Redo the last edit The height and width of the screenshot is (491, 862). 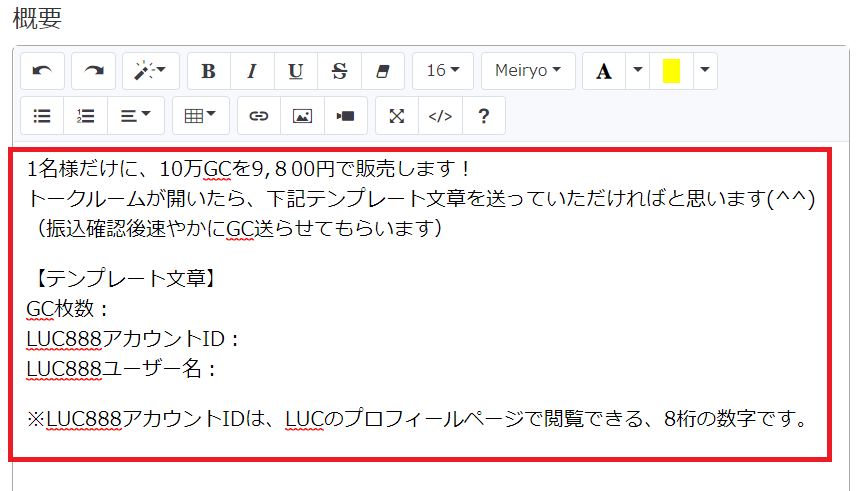tap(93, 71)
